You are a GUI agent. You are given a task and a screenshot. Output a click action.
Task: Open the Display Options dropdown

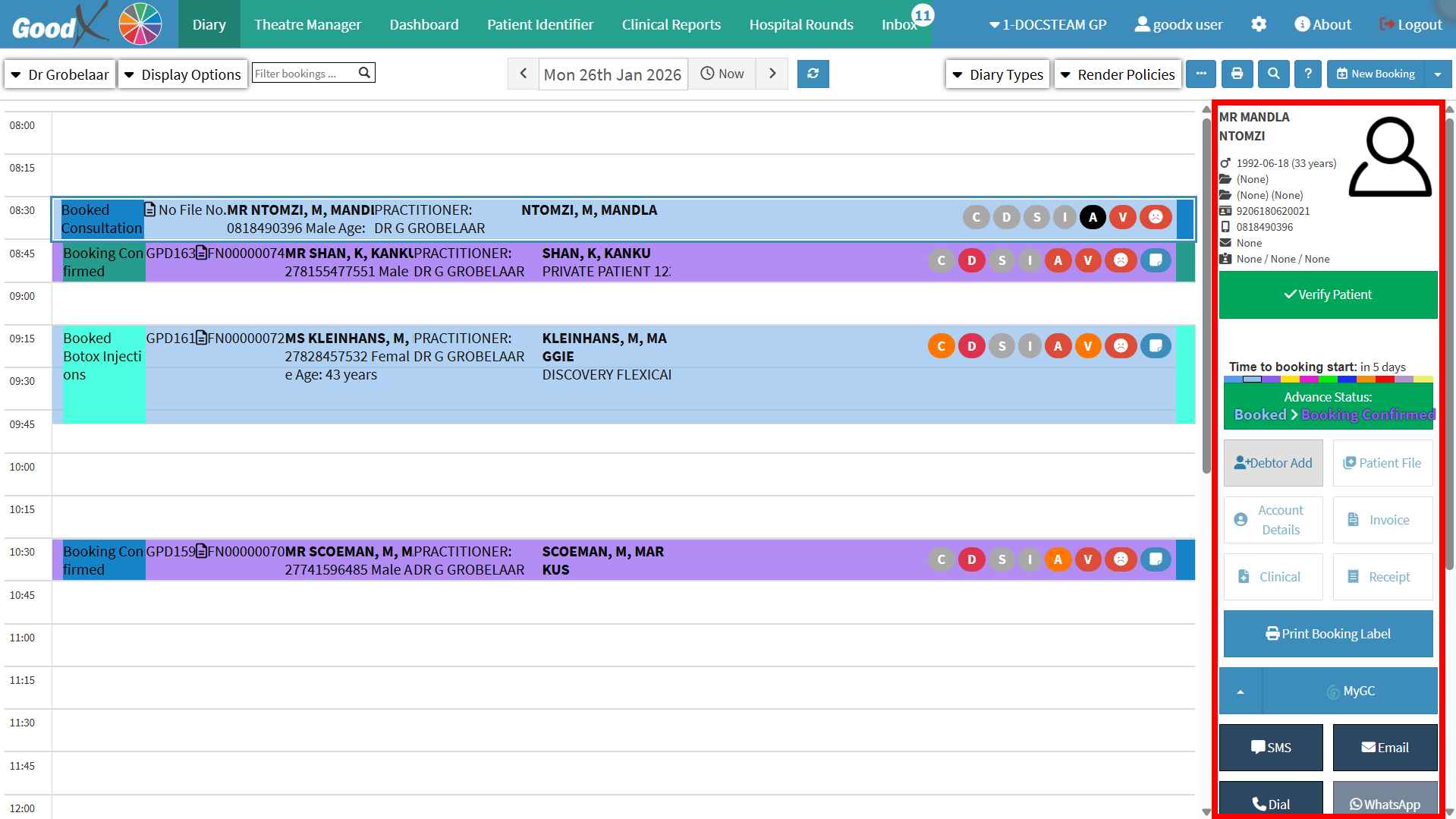[x=183, y=74]
